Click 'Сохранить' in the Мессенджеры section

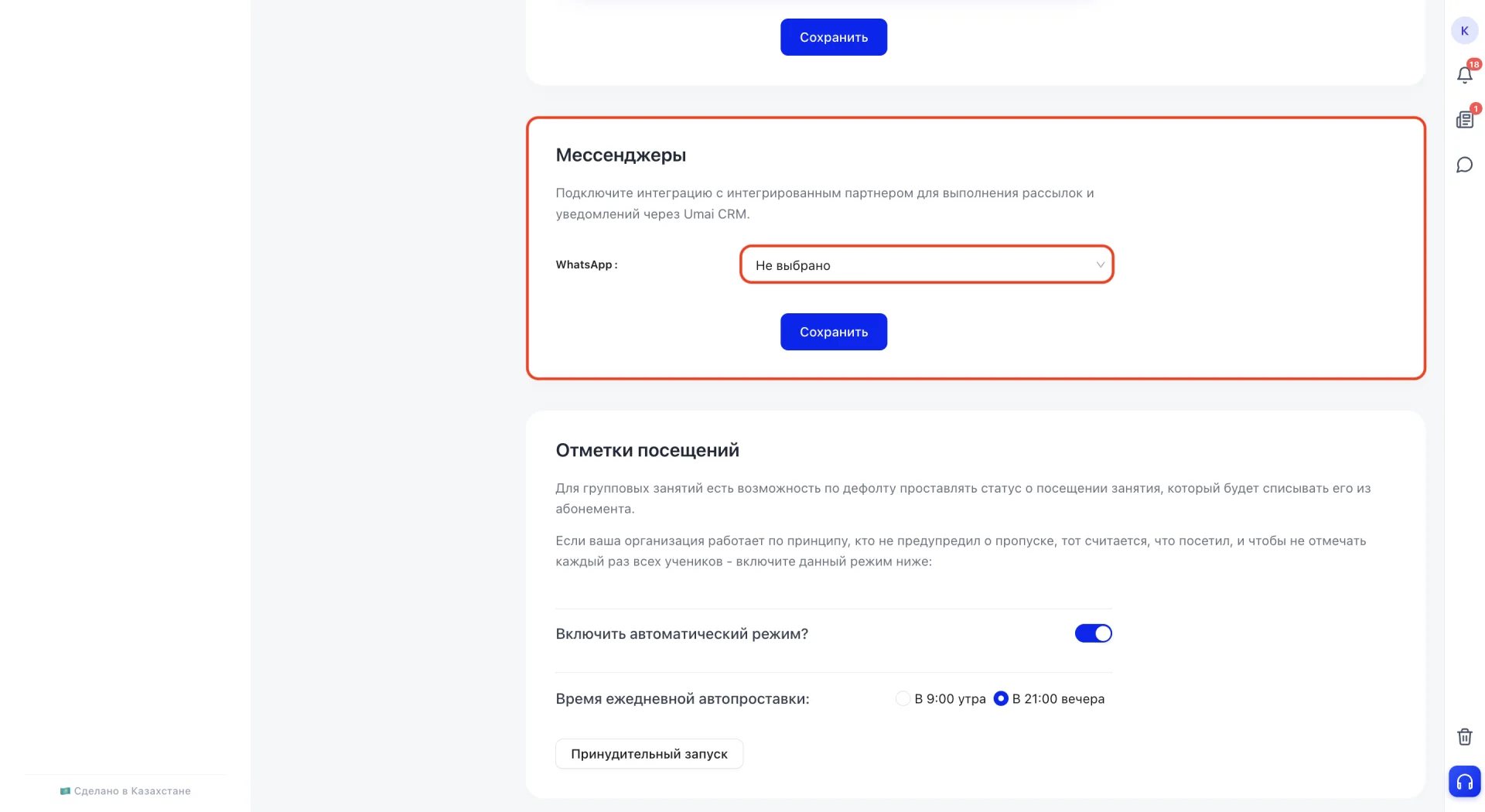(834, 332)
